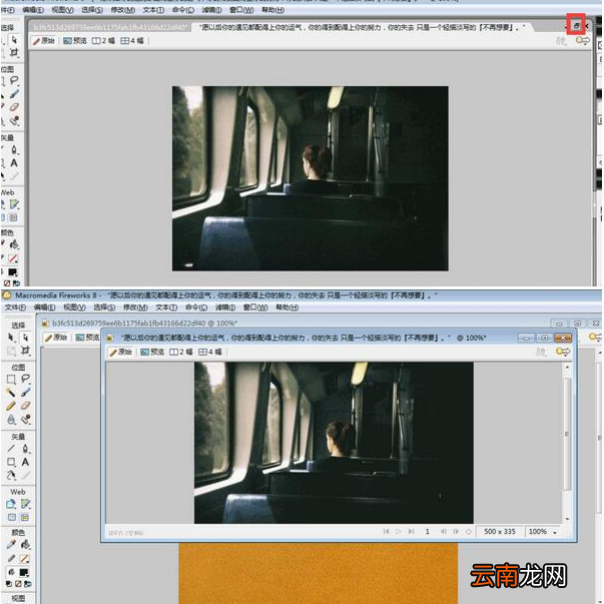Toggle Hide Slices button in lower toolbox
604x604 pixels.
click(x=12, y=517)
